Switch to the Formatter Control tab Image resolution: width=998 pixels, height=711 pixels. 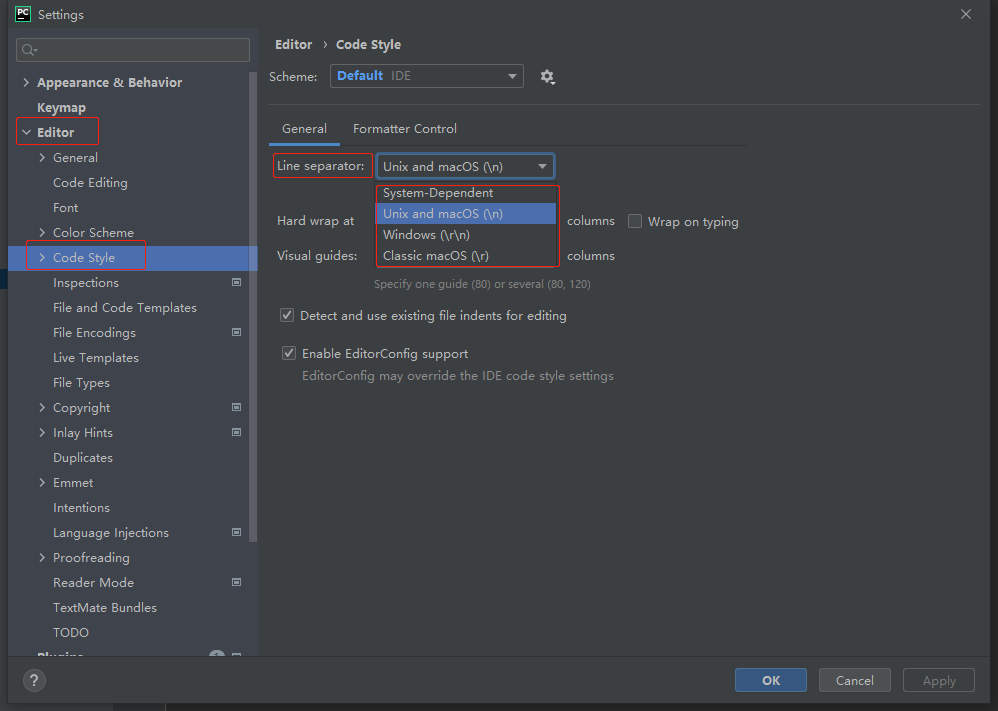click(405, 129)
